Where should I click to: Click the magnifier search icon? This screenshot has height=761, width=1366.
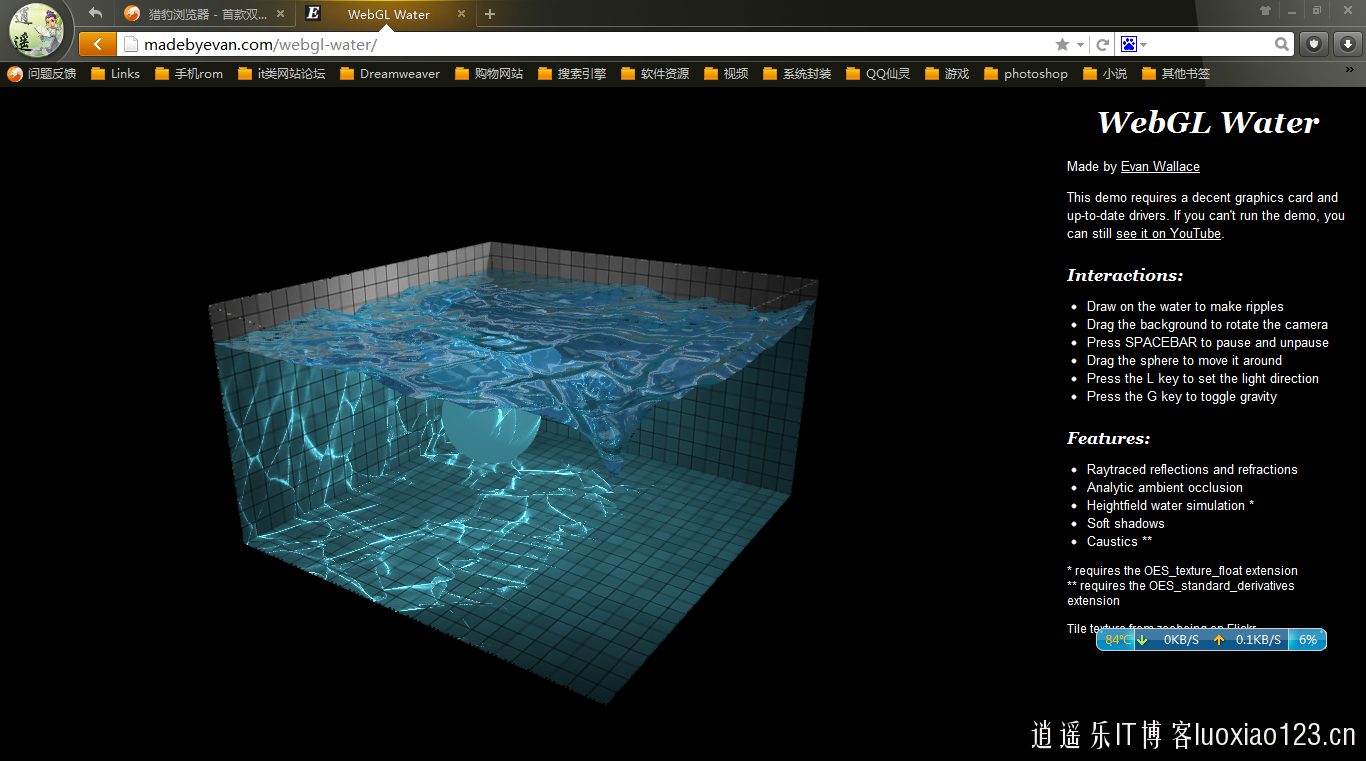click(1282, 44)
